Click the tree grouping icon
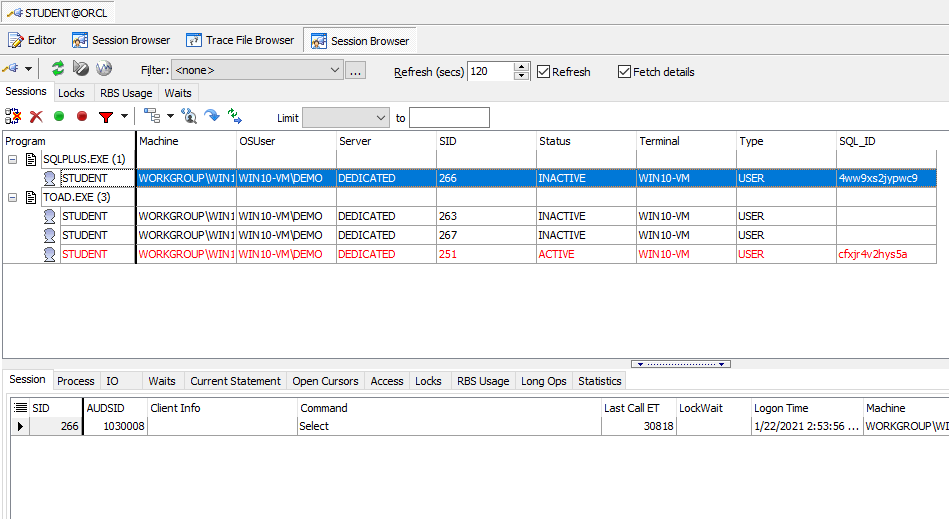Image resolution: width=949 pixels, height=519 pixels. 152,116
